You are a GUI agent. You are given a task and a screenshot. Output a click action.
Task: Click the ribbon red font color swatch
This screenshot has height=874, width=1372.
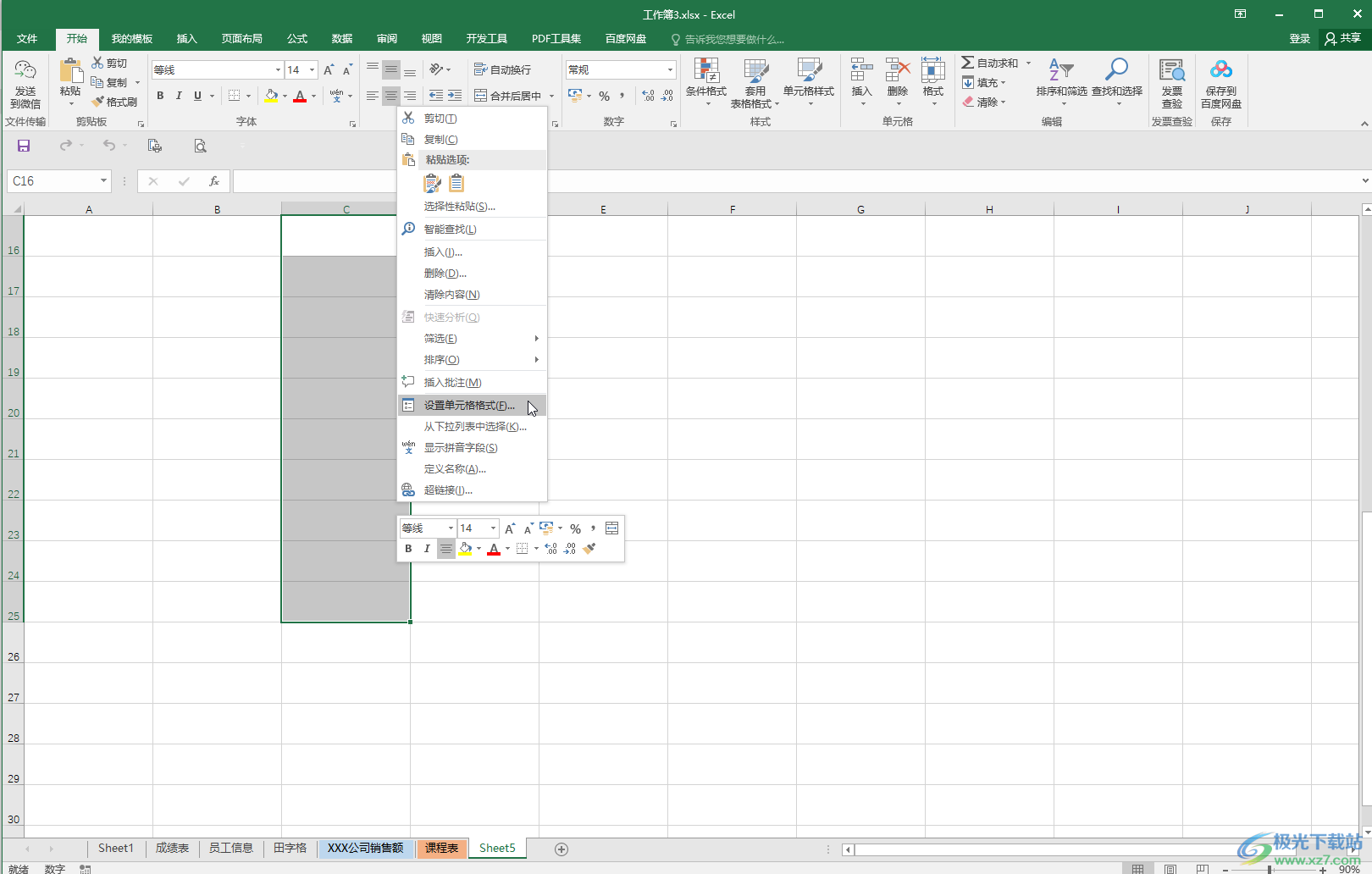tap(300, 96)
